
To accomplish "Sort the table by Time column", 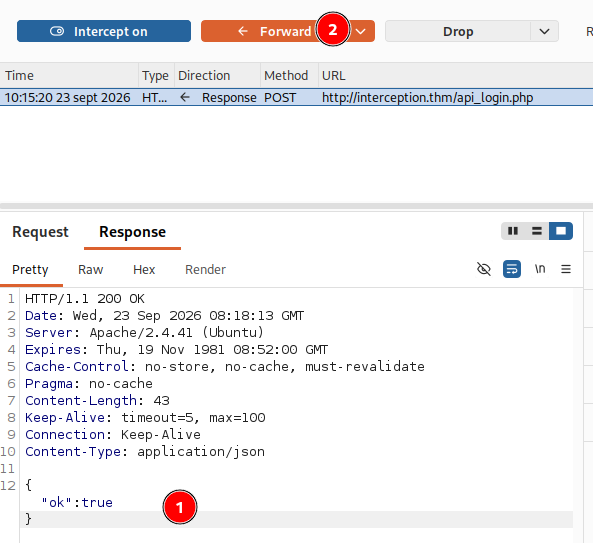I will click(x=69, y=76).
